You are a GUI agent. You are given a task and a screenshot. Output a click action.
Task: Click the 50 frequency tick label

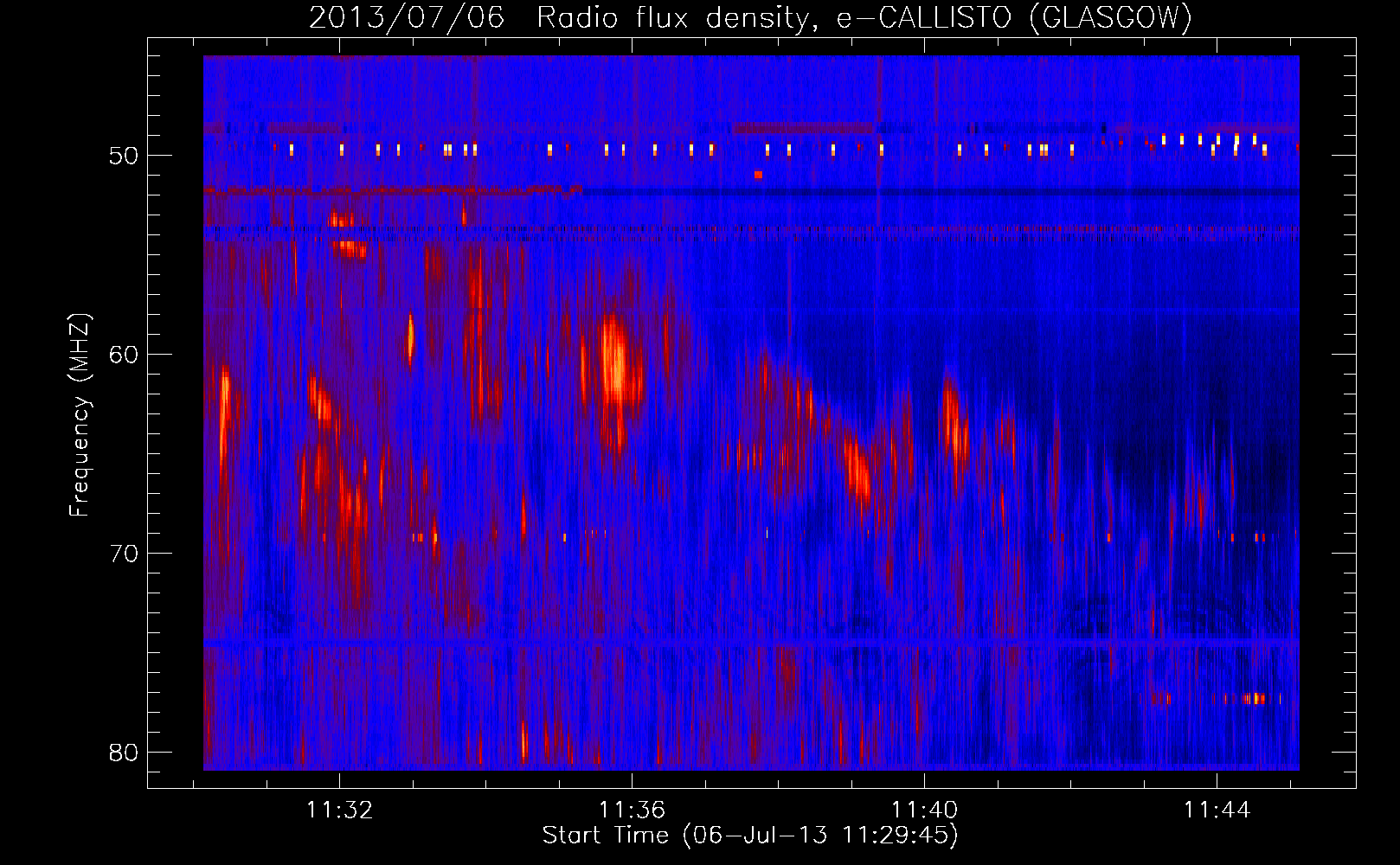(125, 156)
